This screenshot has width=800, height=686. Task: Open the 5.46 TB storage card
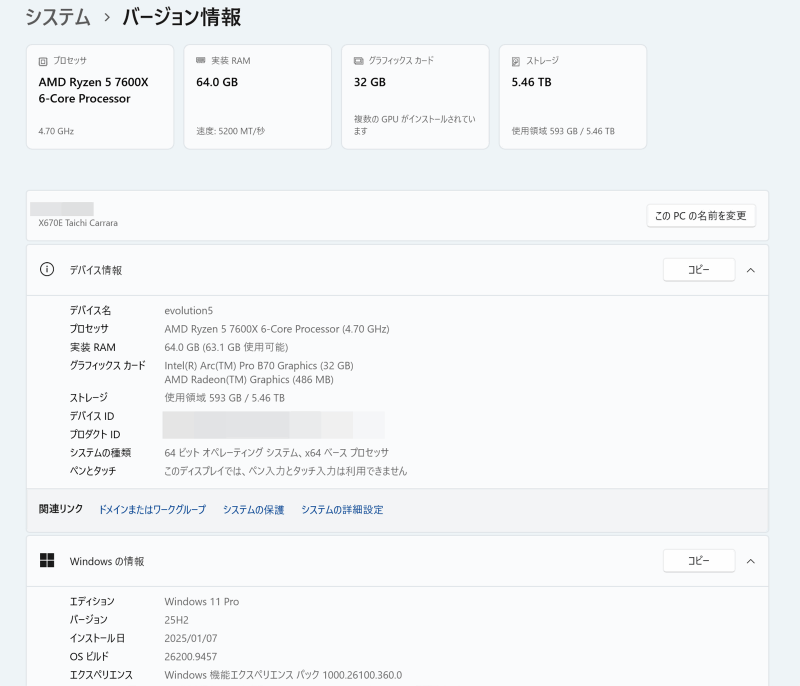tap(573, 97)
